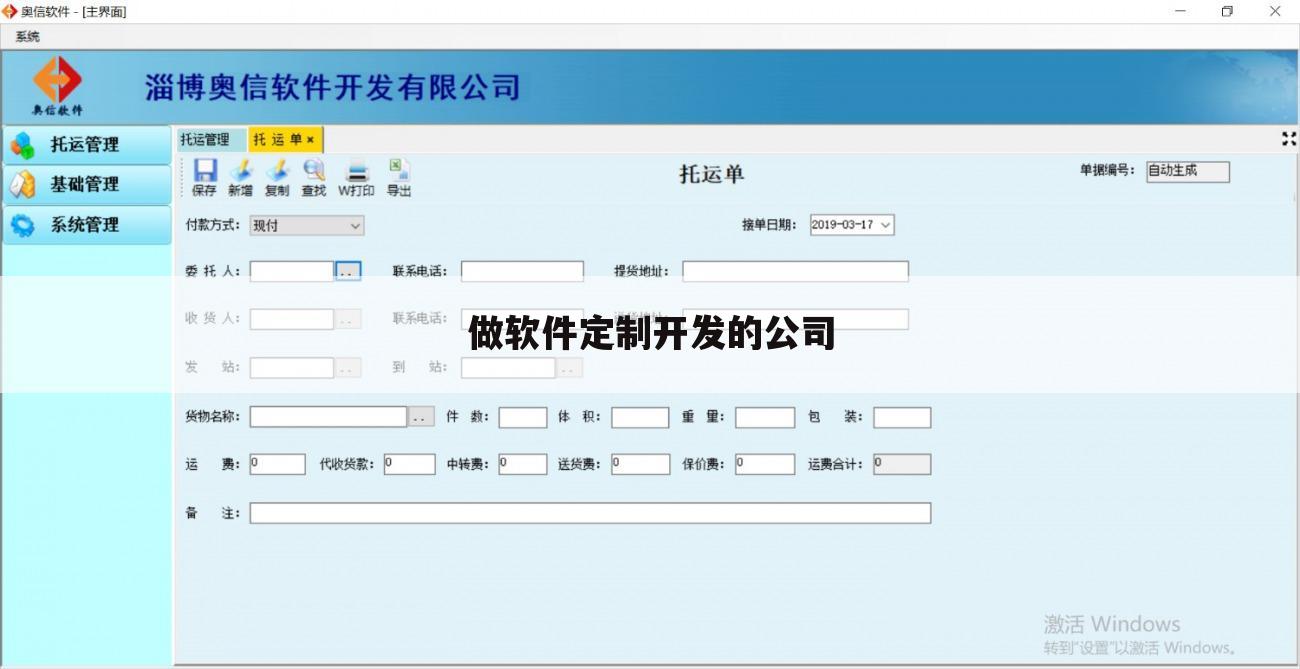
Task: Click the 复制 (Copy) toolbar icon
Action: tap(278, 173)
